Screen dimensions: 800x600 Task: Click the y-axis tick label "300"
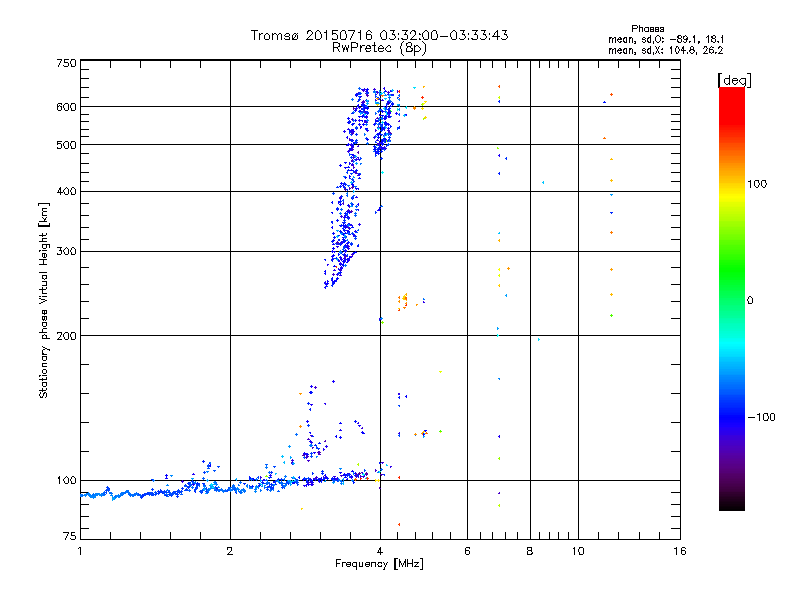point(66,251)
